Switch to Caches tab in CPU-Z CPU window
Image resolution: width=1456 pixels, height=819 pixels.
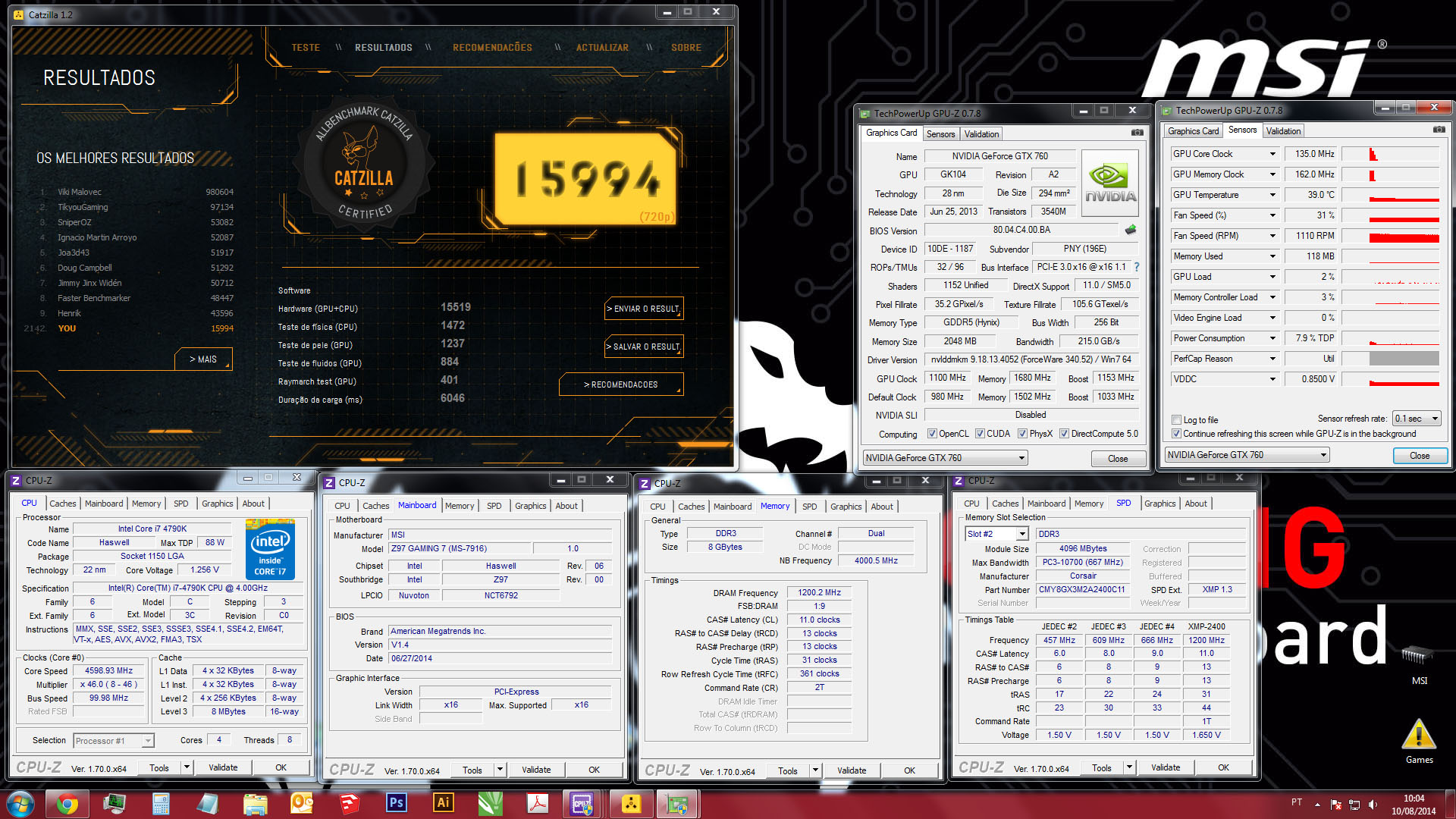pos(63,504)
